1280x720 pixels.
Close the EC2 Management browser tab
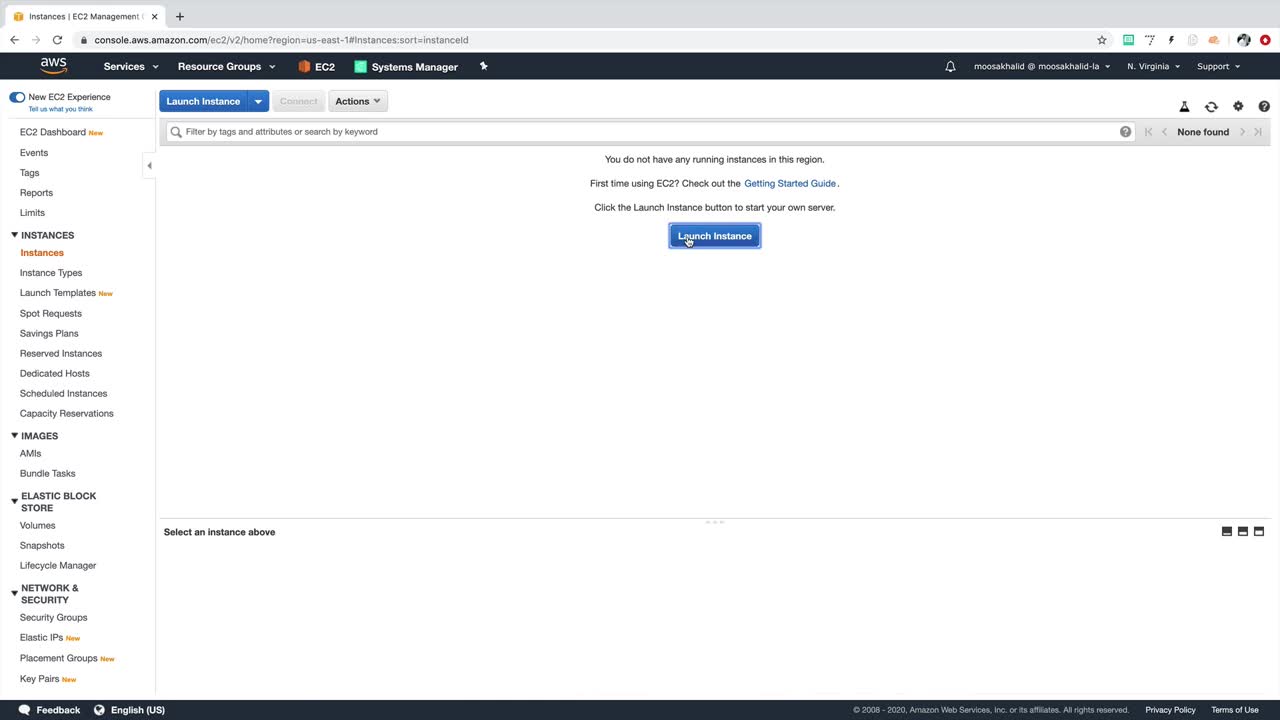(155, 16)
